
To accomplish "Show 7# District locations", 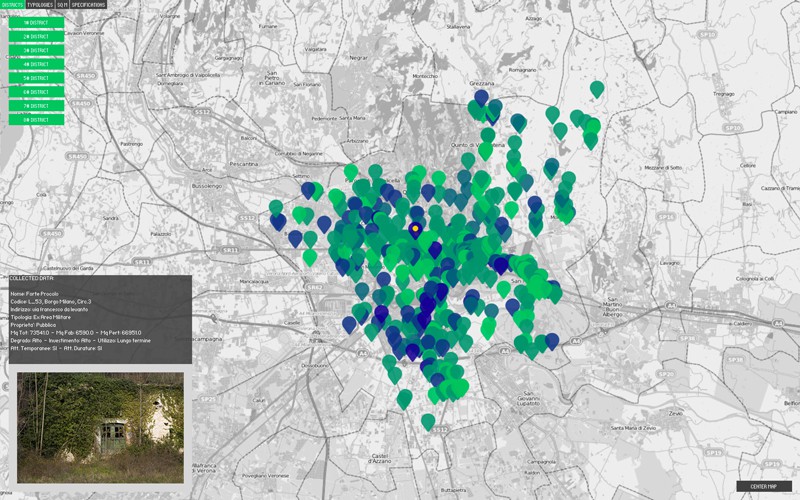I will pos(36,106).
